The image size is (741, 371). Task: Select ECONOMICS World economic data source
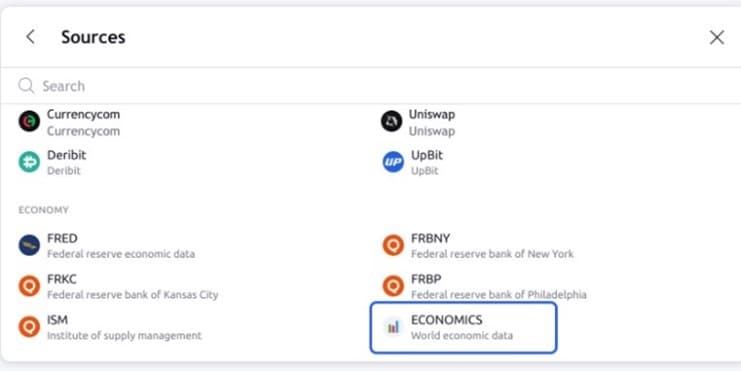(464, 328)
